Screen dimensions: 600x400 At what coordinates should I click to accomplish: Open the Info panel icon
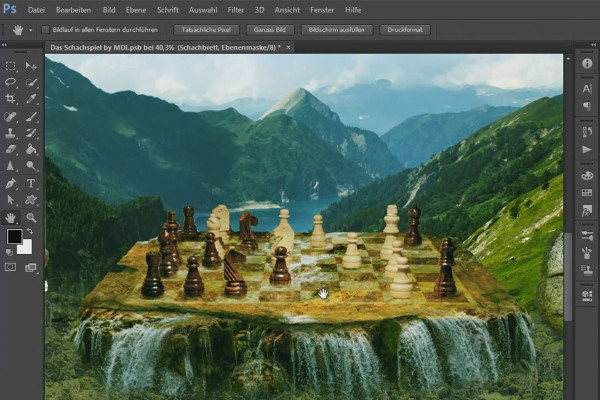tap(587, 64)
